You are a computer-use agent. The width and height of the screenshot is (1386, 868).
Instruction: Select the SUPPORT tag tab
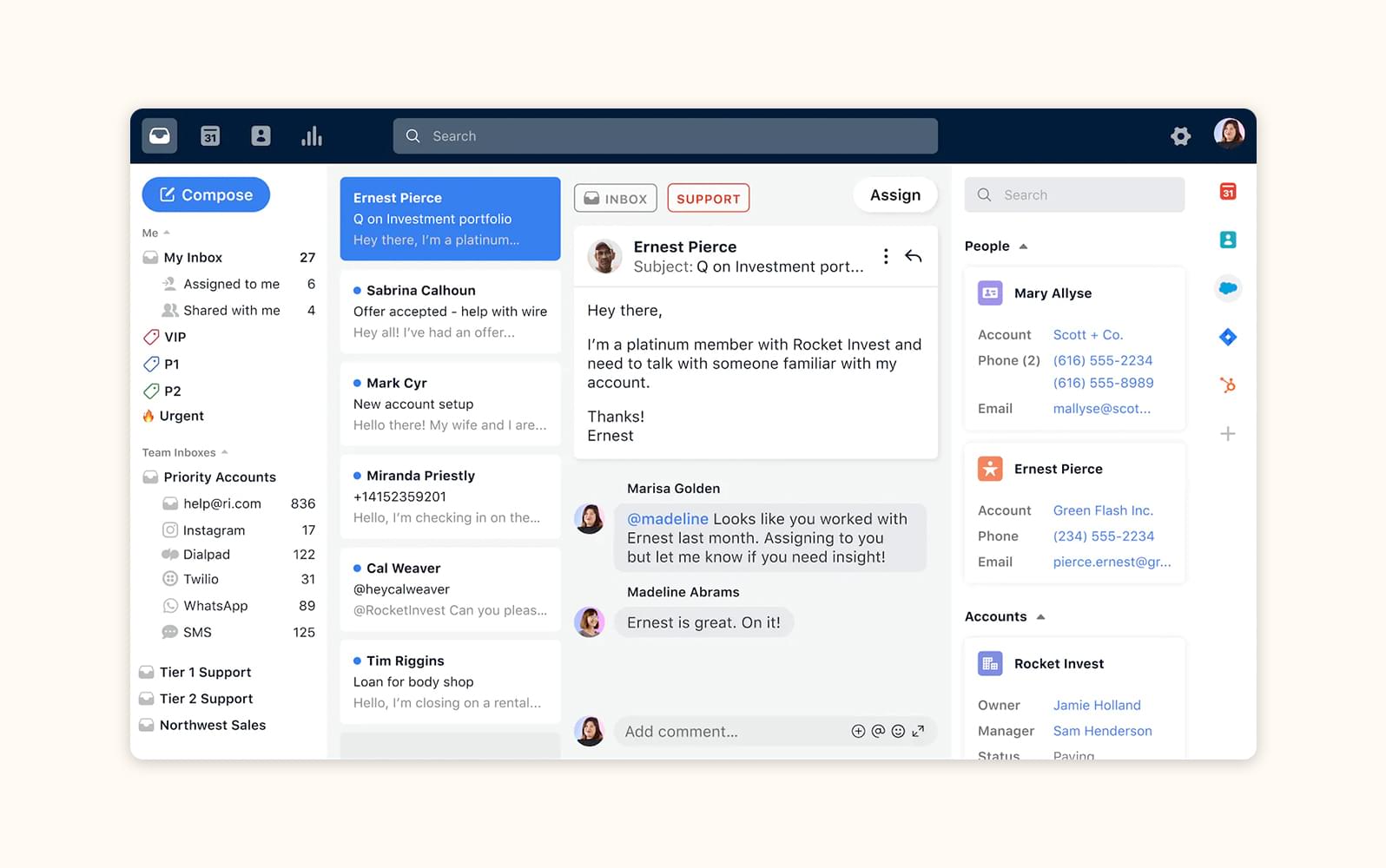(x=708, y=199)
